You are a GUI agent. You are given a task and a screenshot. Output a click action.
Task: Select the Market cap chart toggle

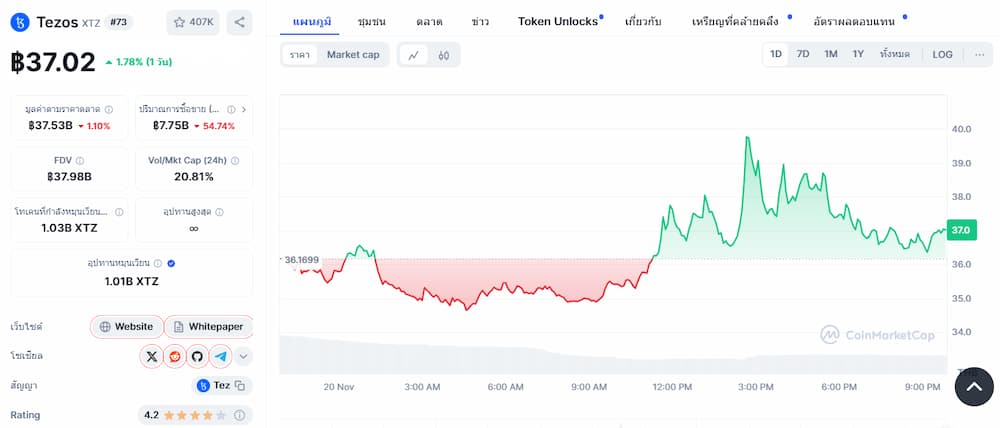click(353, 55)
